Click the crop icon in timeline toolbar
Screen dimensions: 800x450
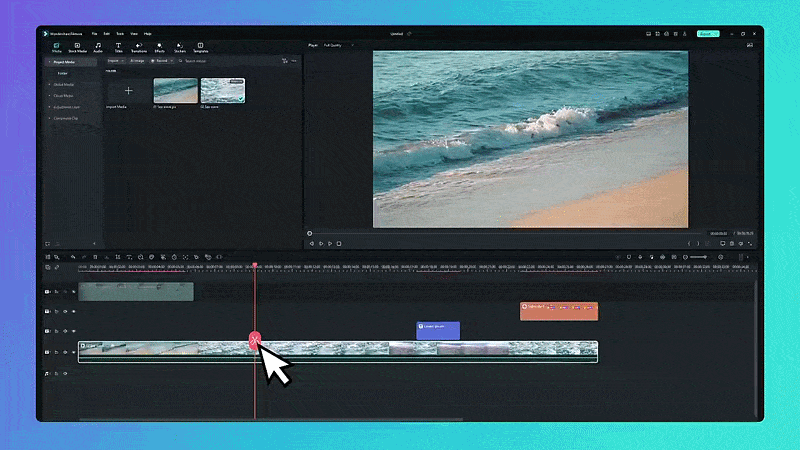tap(117, 257)
